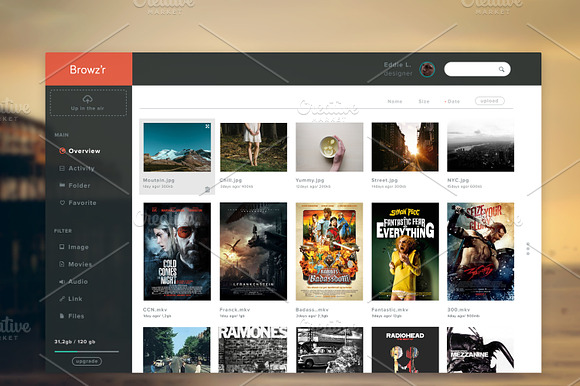Screen dimensions: 580x386
Task: Click the upgrade button under the storage bar
Action: coord(87,361)
